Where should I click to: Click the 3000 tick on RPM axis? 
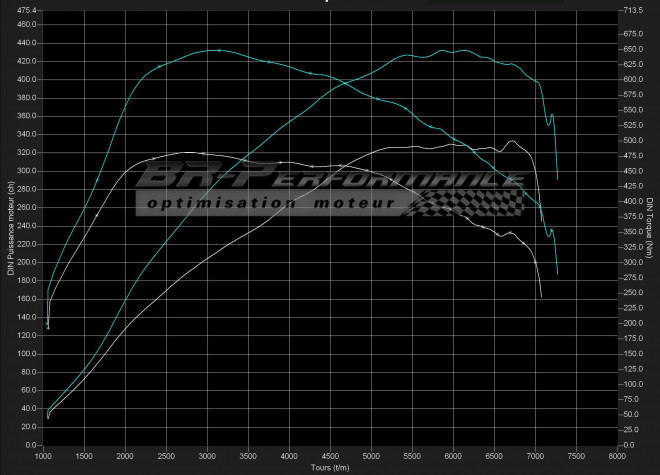[207, 455]
